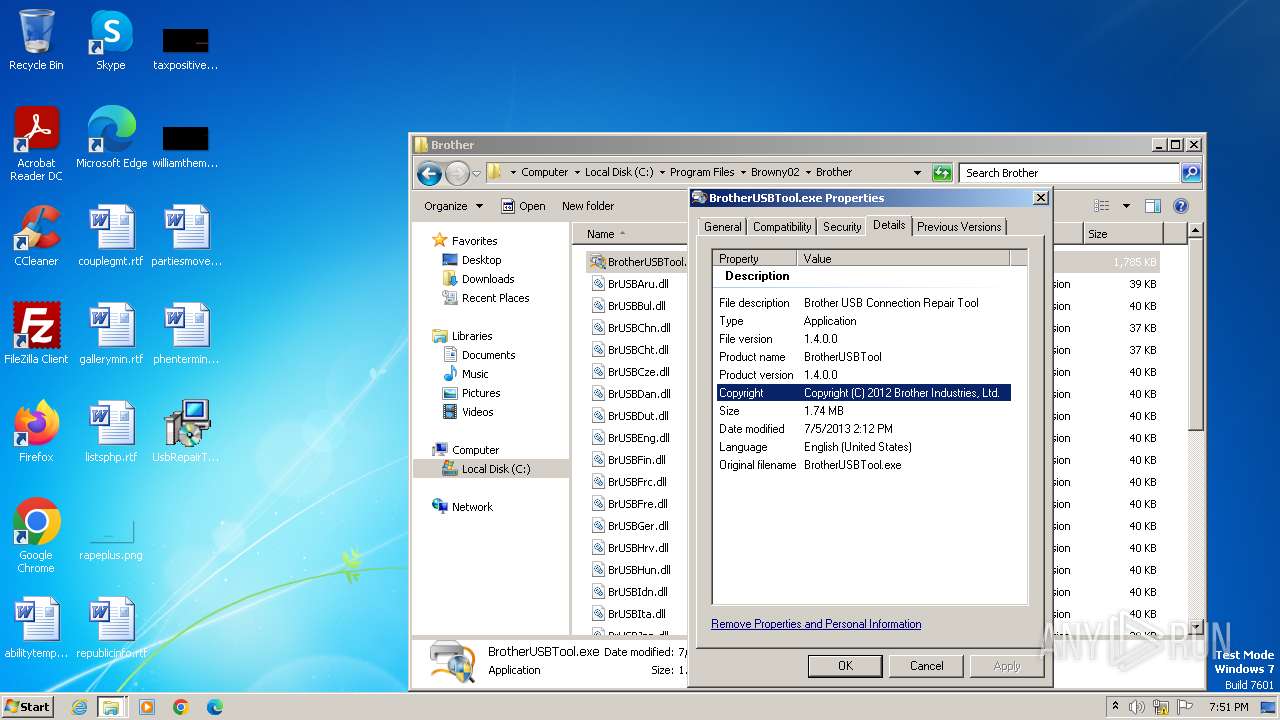
Task: Select the phentermin desktop document
Action: point(186,334)
